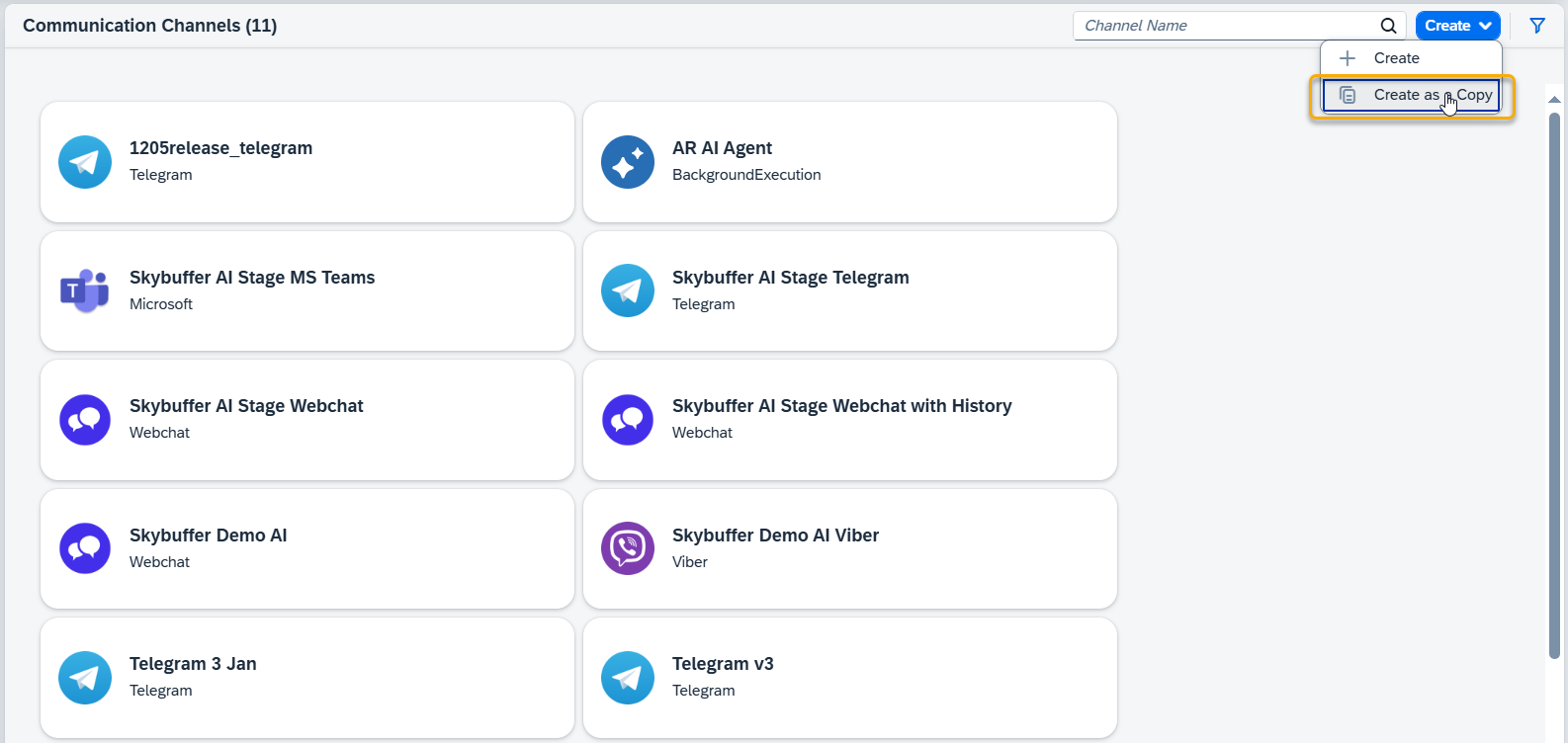Click the vertical scrollbar thumb
Screen dimensions: 1568x743
click(x=1554, y=385)
